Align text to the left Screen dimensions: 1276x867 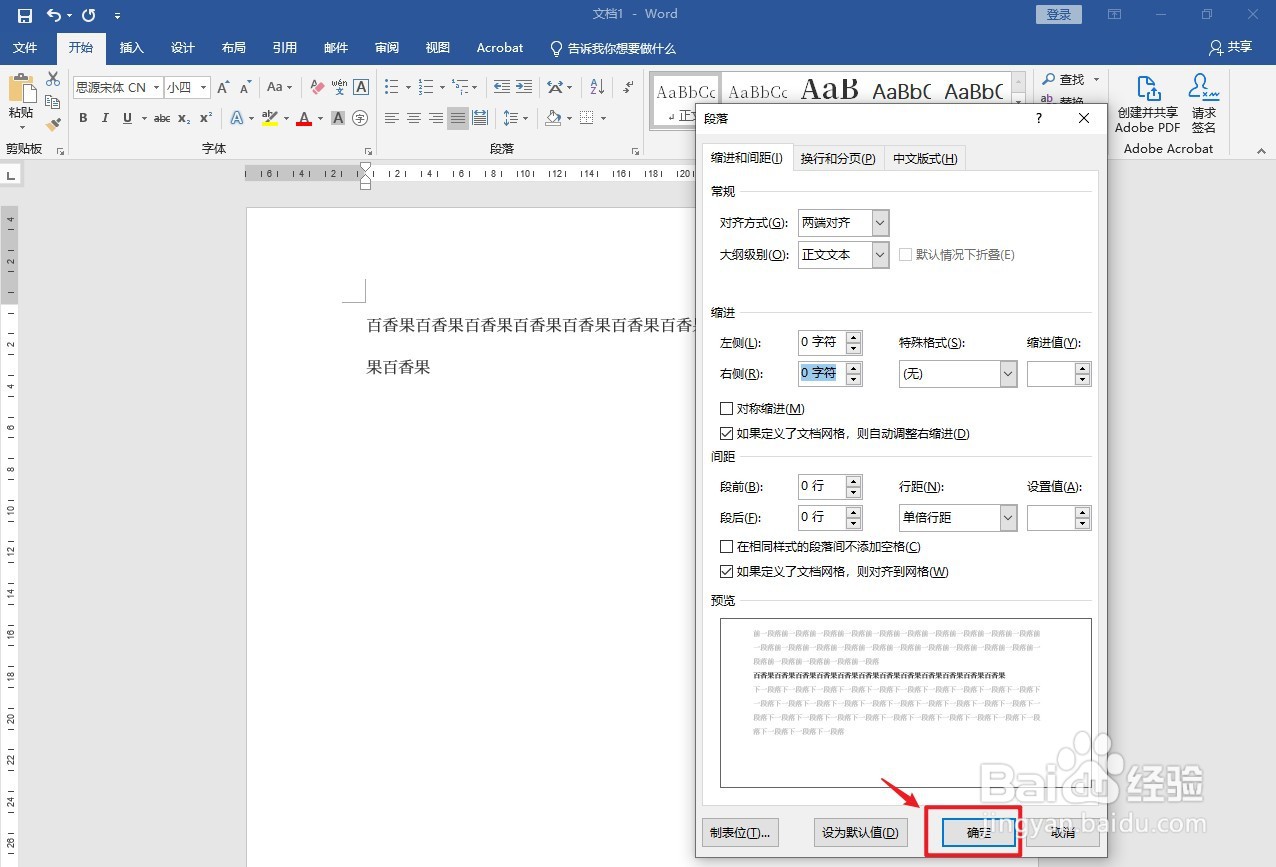point(392,118)
